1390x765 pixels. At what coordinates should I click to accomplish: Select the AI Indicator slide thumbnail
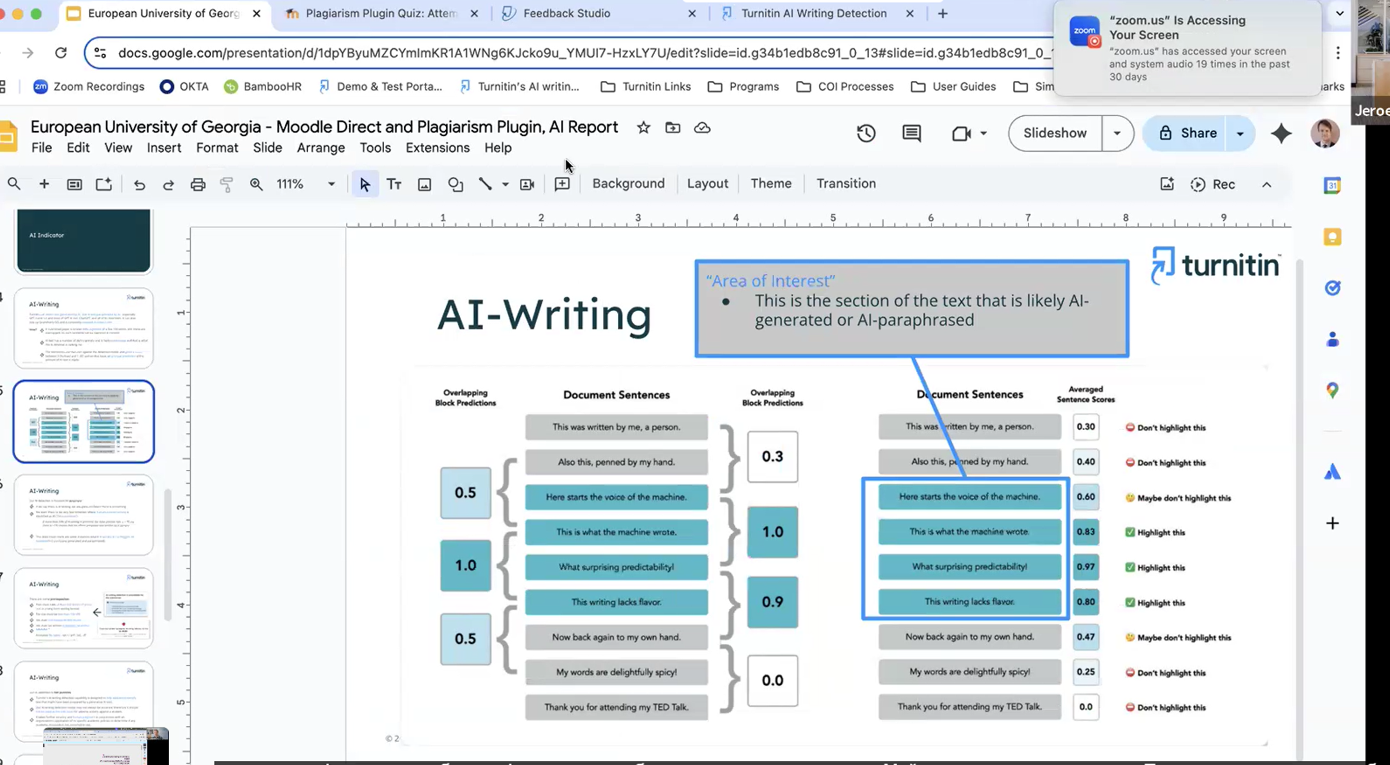[83, 240]
